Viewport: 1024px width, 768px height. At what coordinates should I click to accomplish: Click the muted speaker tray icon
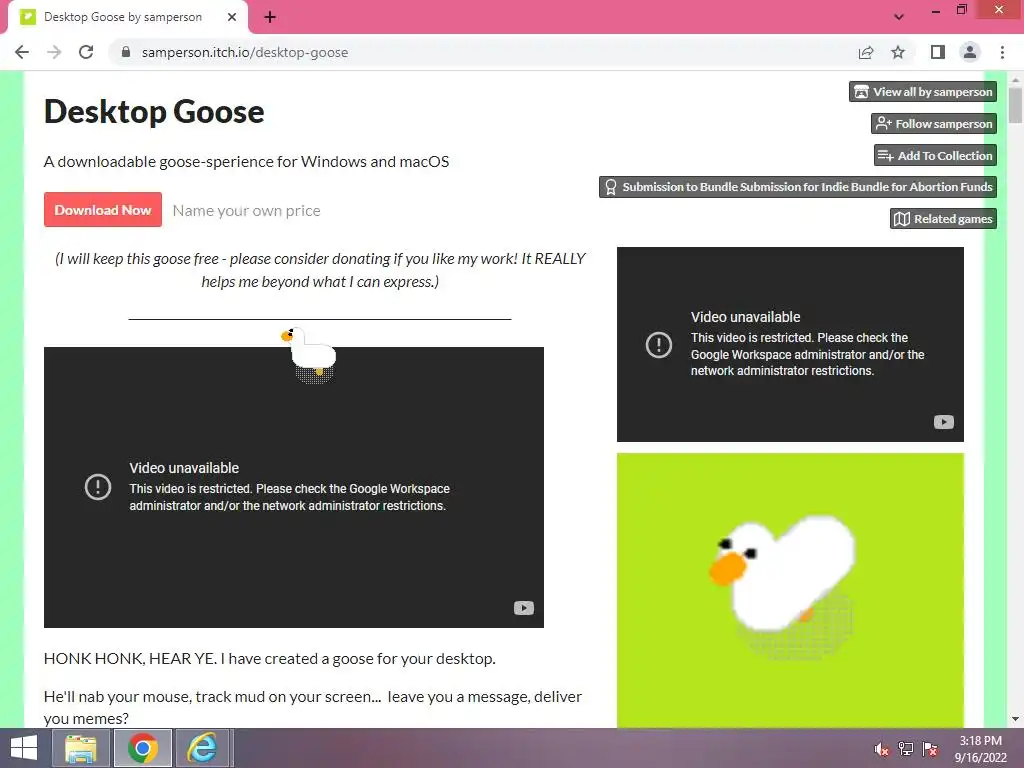(882, 750)
